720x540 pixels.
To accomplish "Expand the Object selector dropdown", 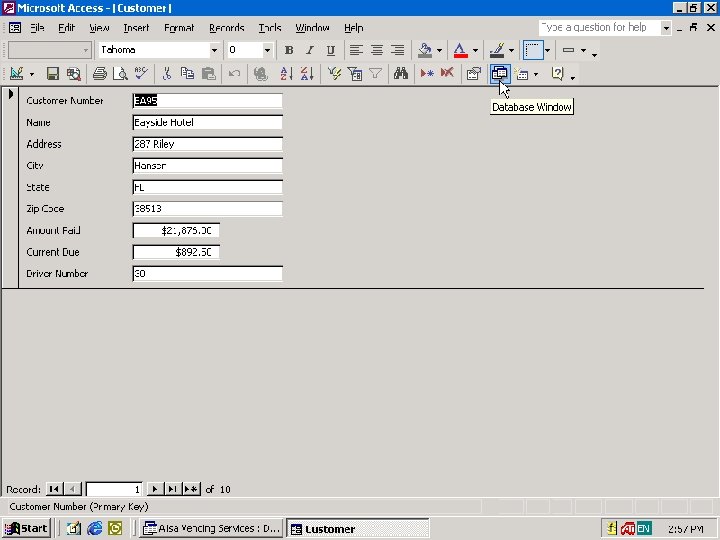I will coord(85,50).
